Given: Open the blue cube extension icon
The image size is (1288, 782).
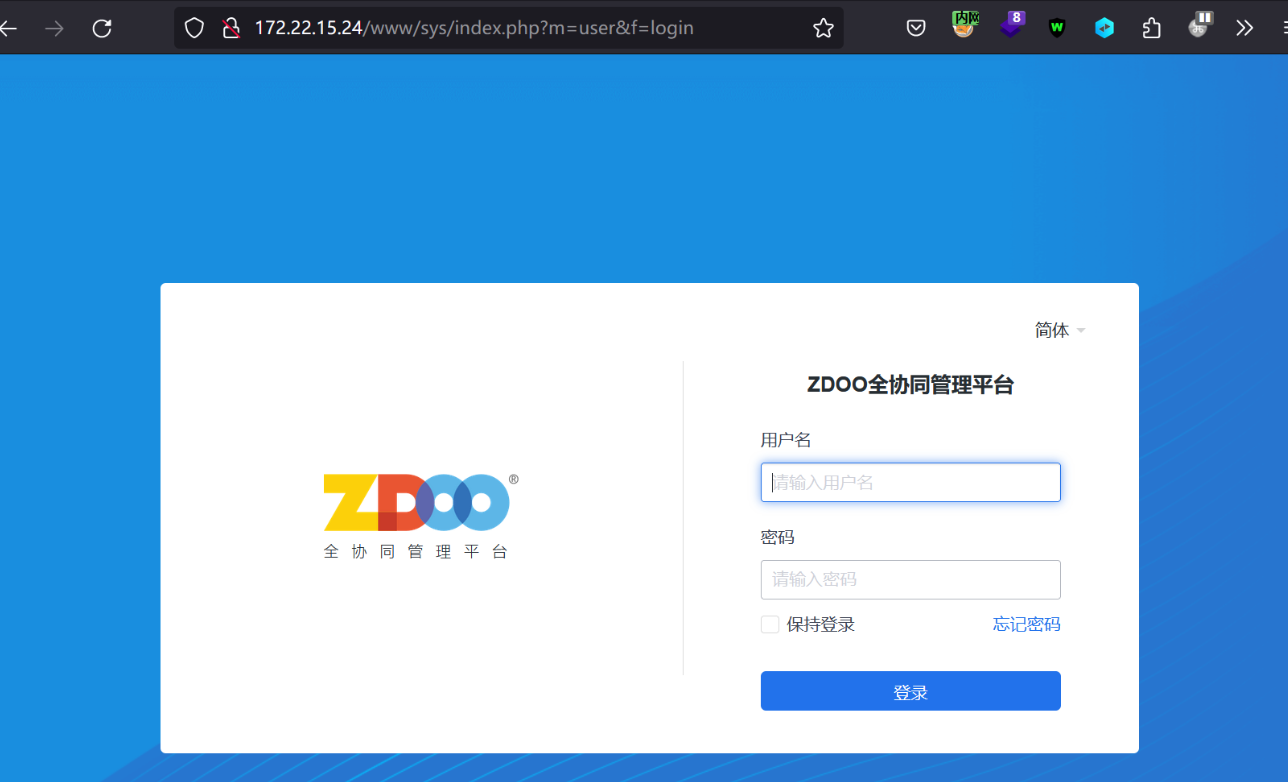Looking at the screenshot, I should click(1104, 28).
